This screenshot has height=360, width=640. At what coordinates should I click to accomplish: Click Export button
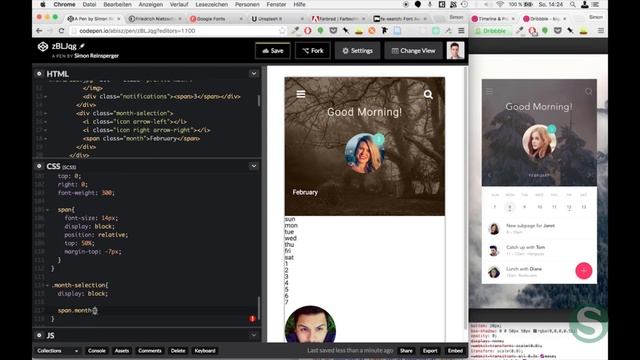click(430, 351)
